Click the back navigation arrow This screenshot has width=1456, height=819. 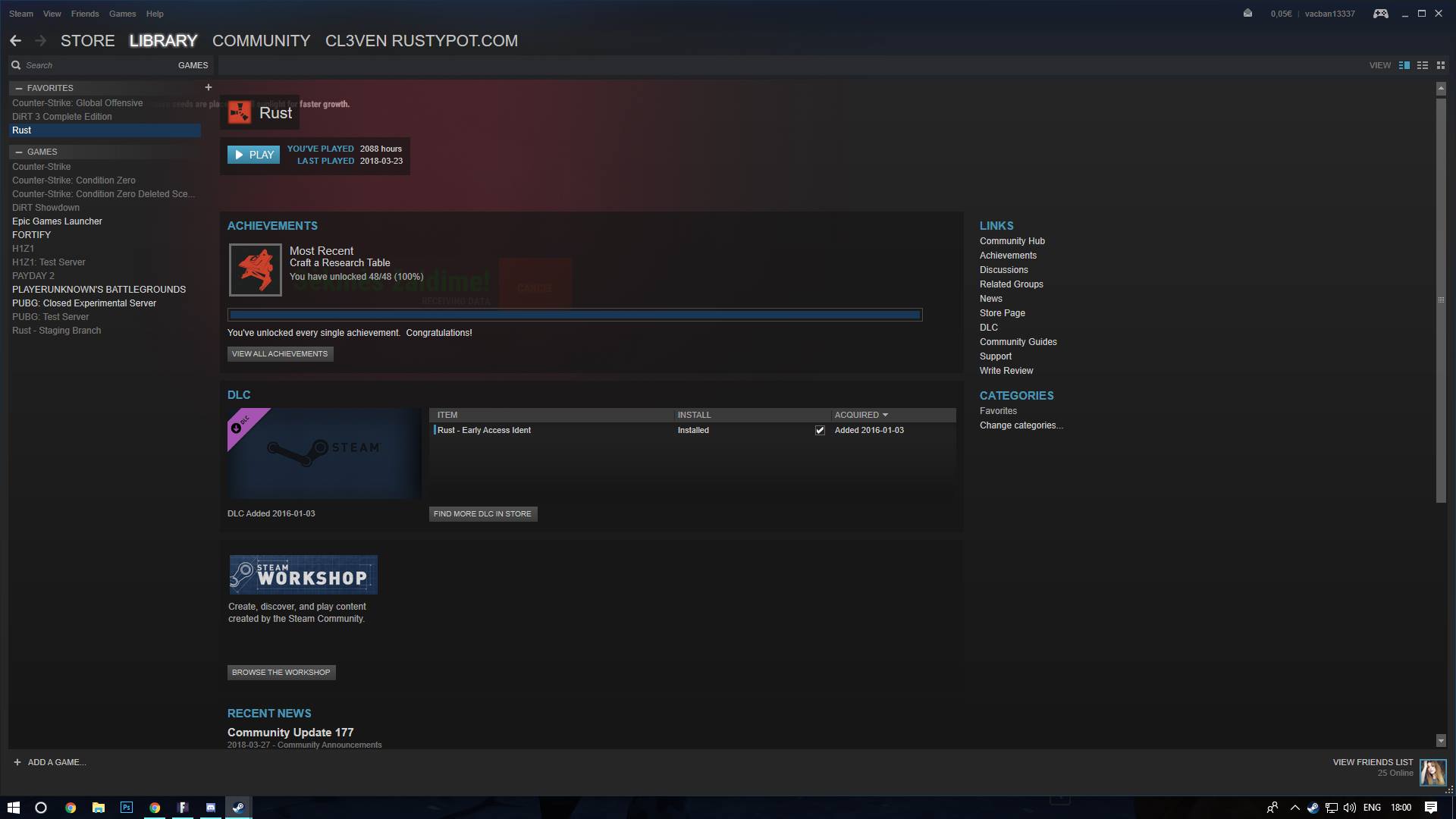click(x=15, y=41)
